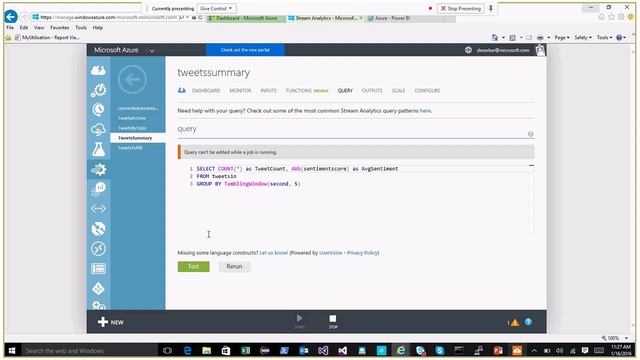This screenshot has width=640, height=360.
Task: Switch to the MONITOR tab
Action: pos(240,91)
